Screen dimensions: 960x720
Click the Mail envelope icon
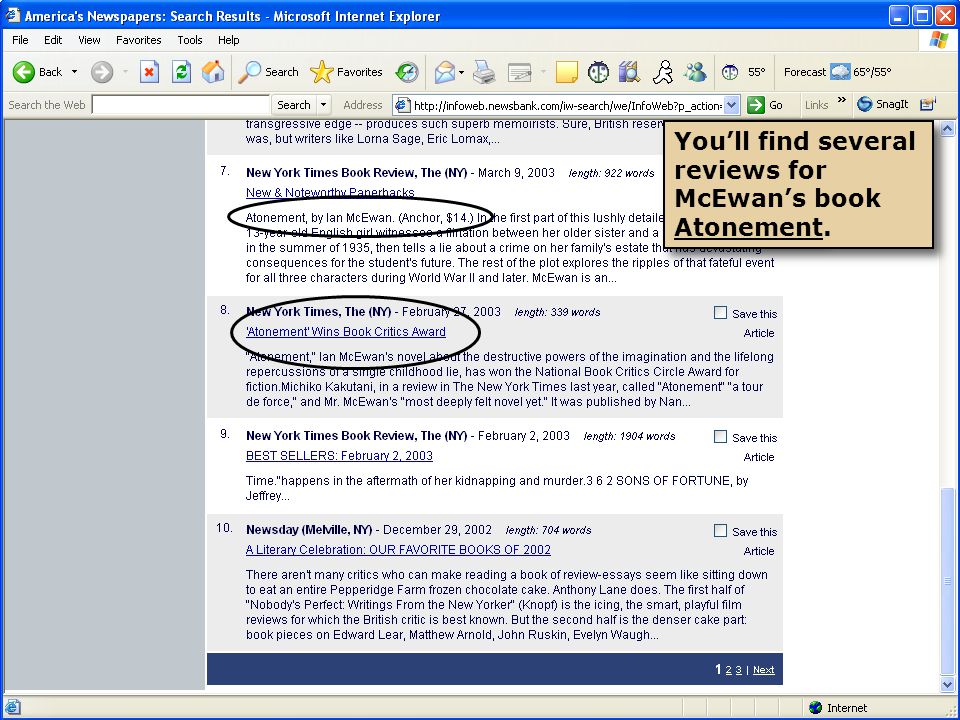(444, 72)
